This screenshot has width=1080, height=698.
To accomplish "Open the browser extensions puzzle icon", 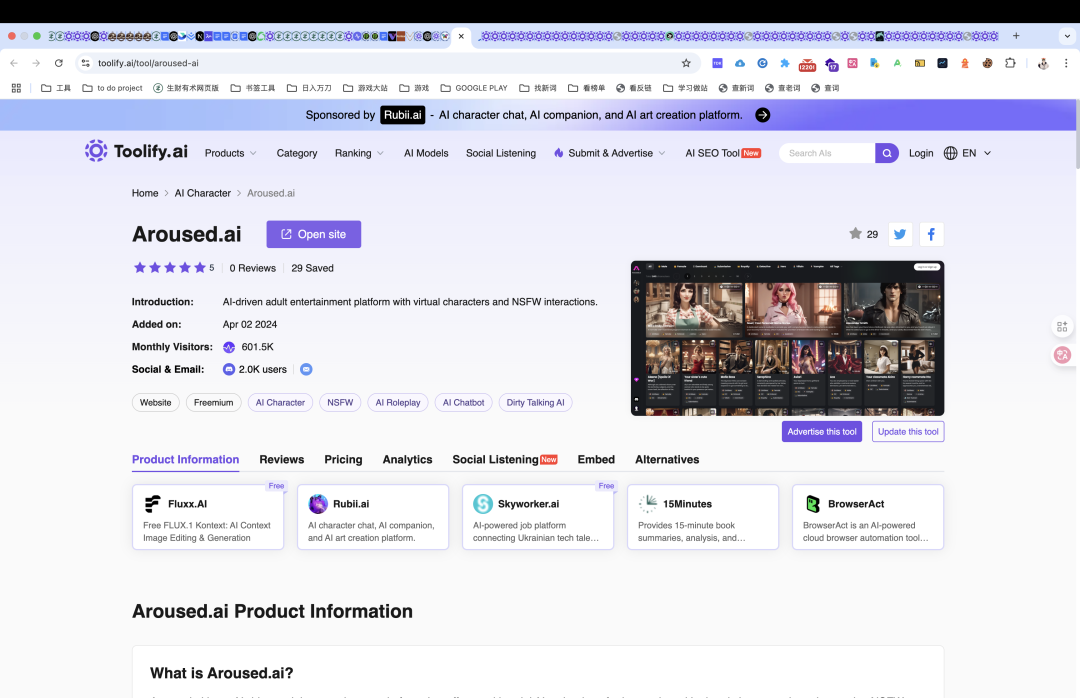I will click(1010, 63).
